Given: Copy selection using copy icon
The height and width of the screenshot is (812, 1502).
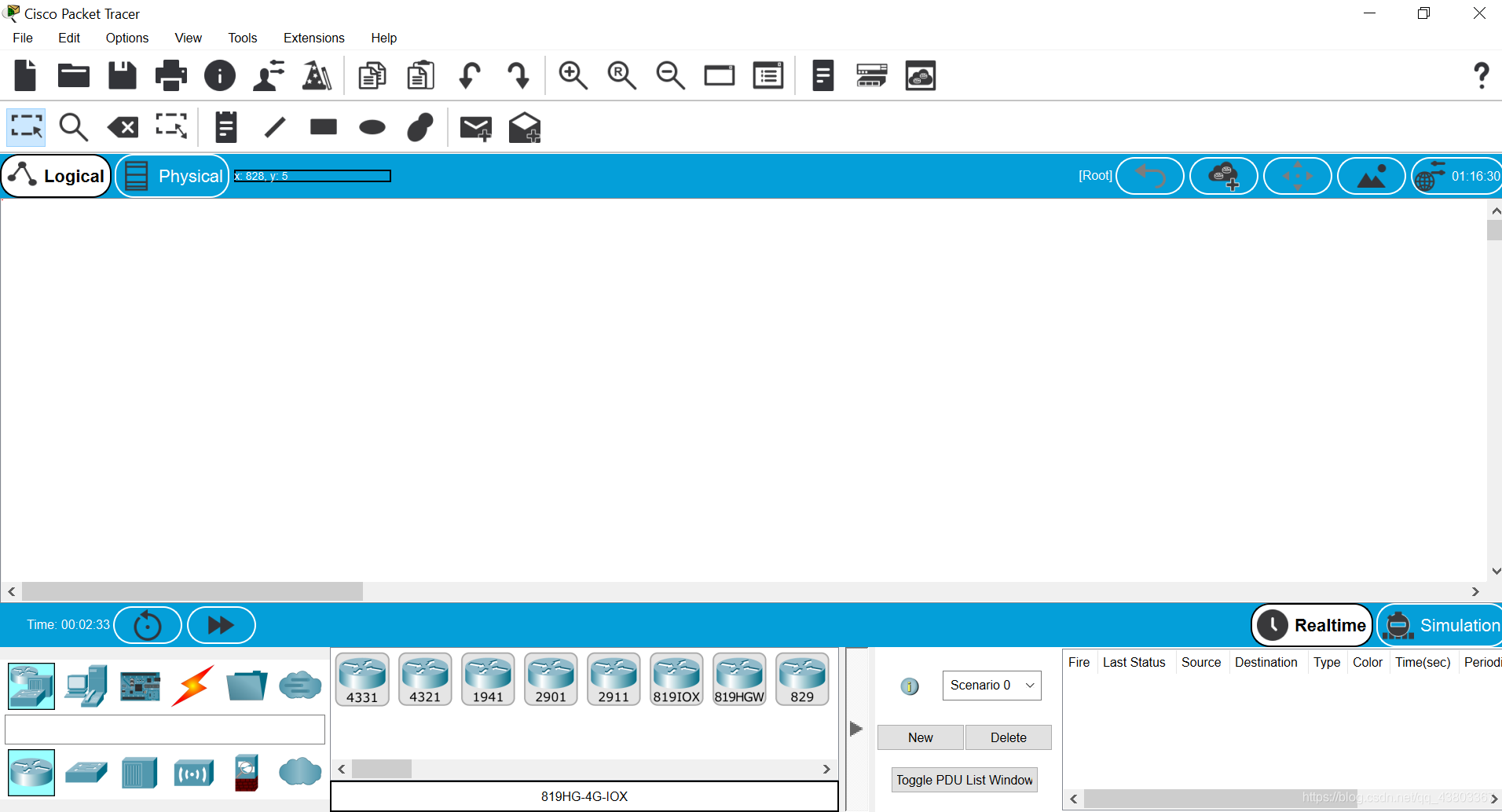Looking at the screenshot, I should coord(372,75).
